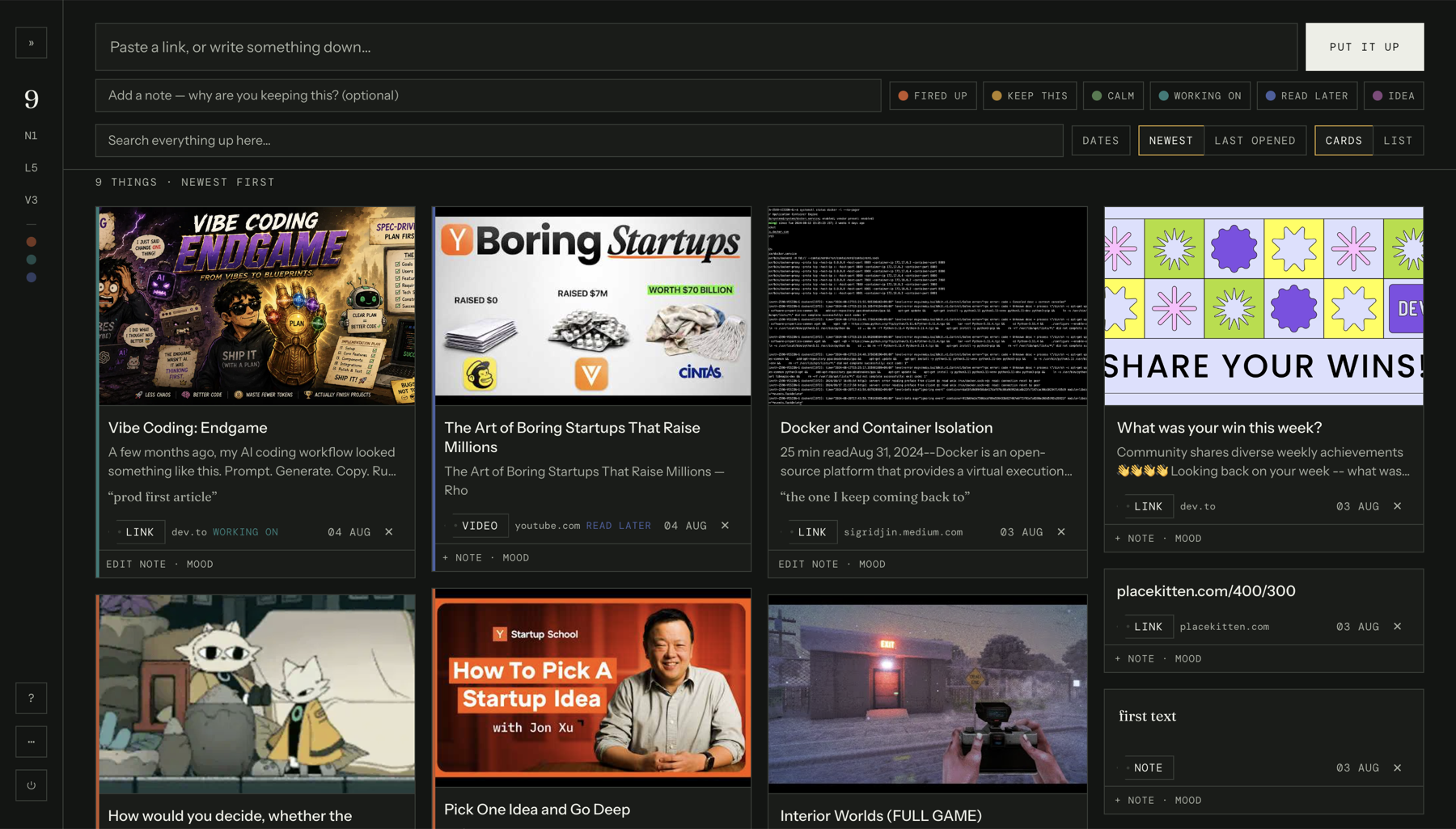Toggle the WORKING ON mood tag

1200,95
